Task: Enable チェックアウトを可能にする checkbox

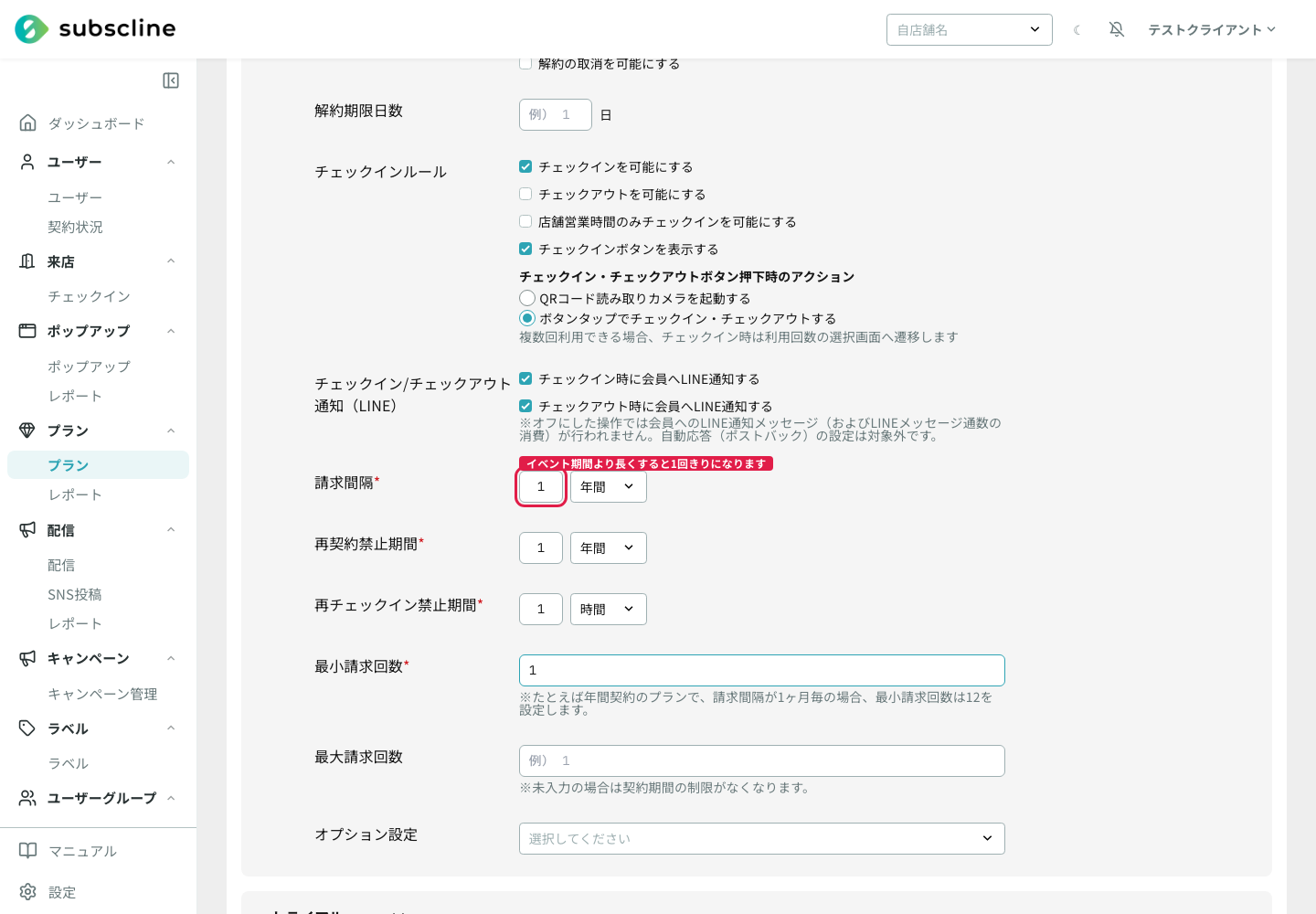Action: pos(525,194)
